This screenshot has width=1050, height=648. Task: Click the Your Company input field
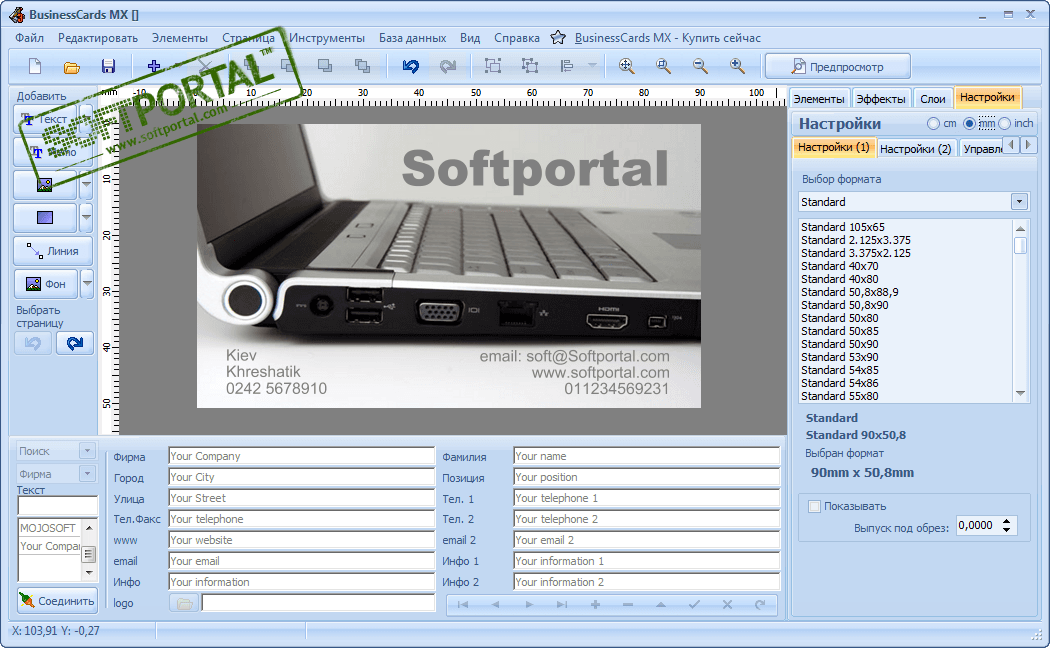click(x=301, y=456)
